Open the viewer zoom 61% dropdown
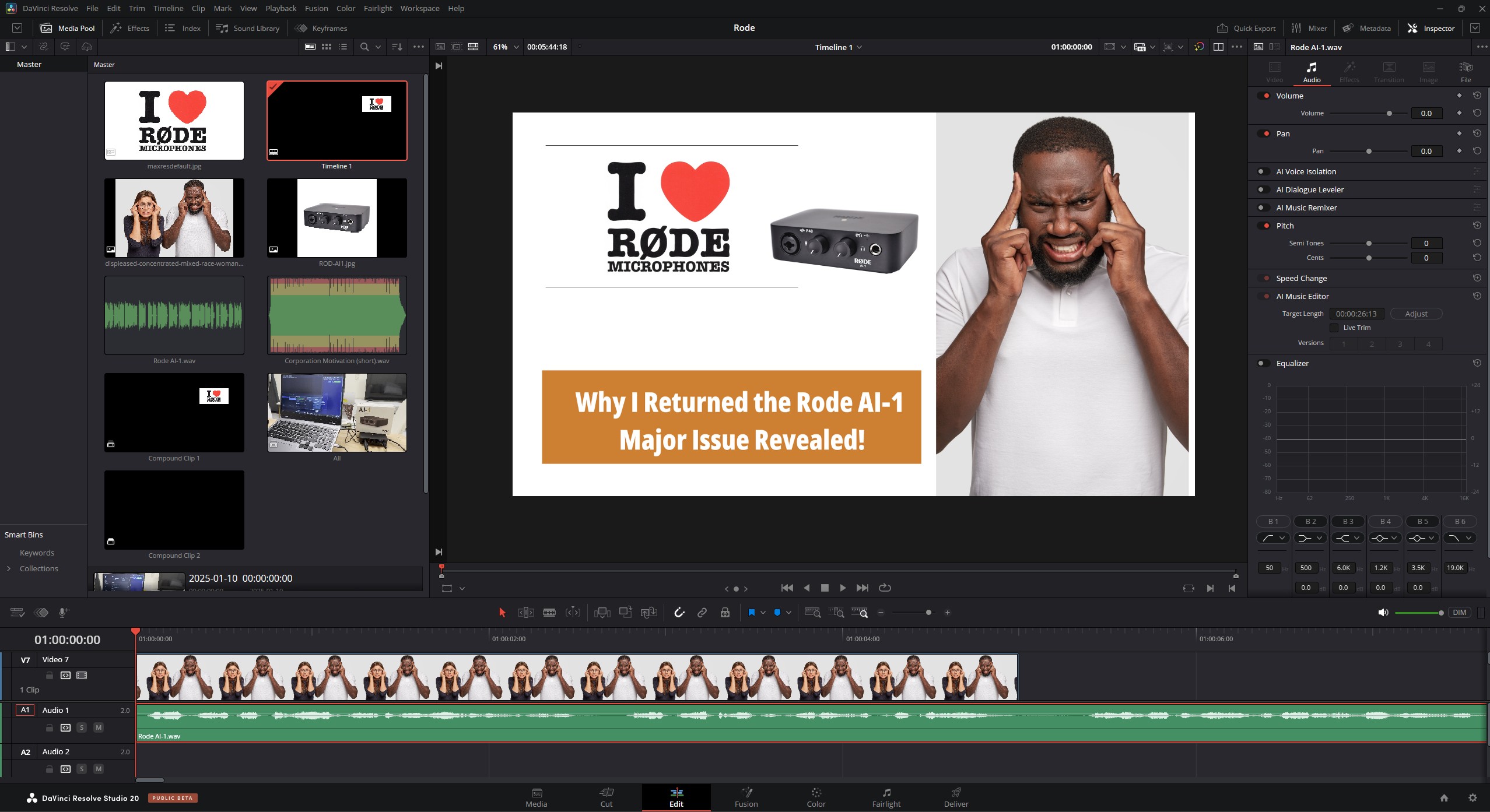Viewport: 1490px width, 812px height. [506, 47]
